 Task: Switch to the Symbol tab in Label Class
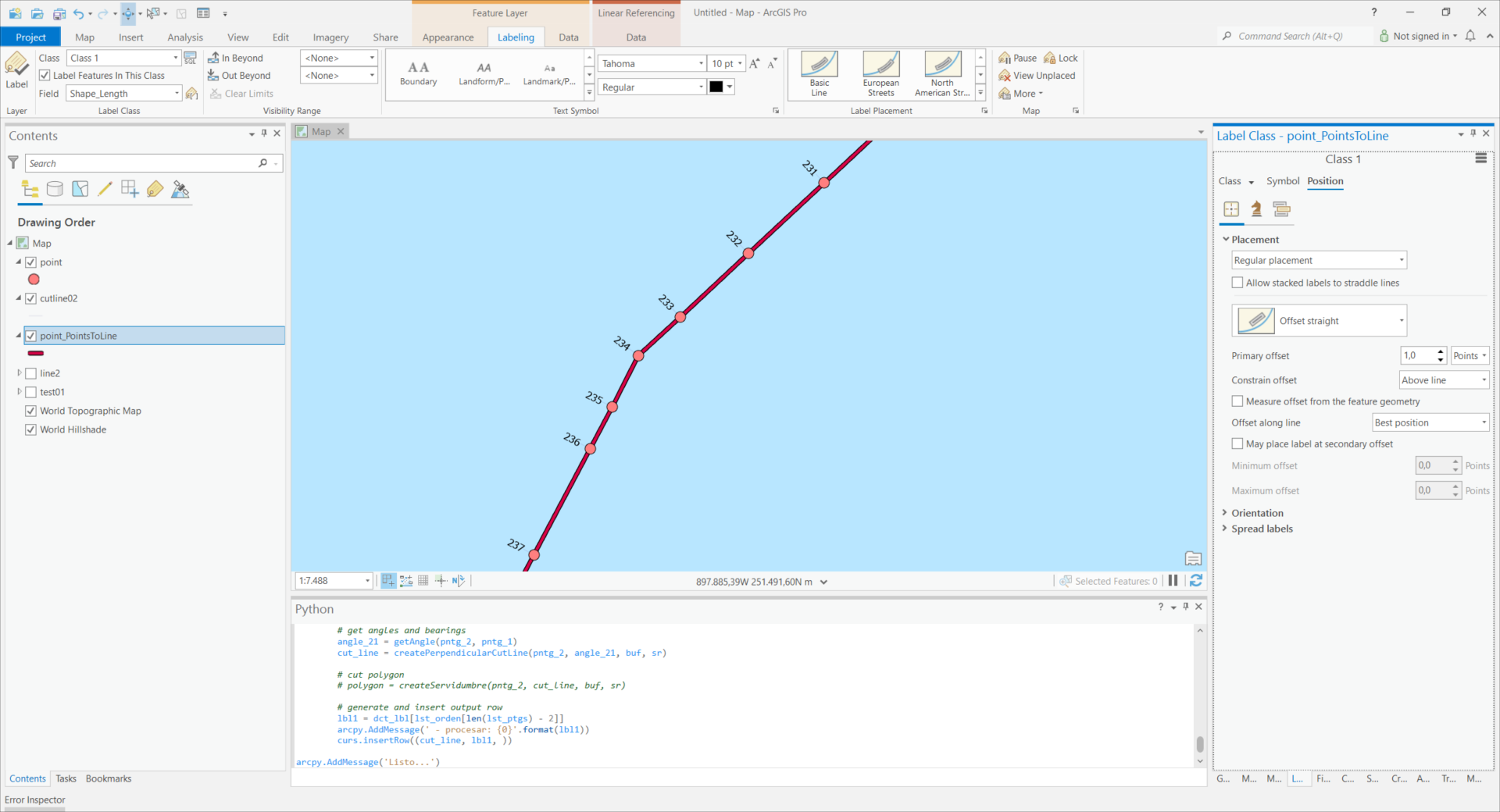point(1282,180)
